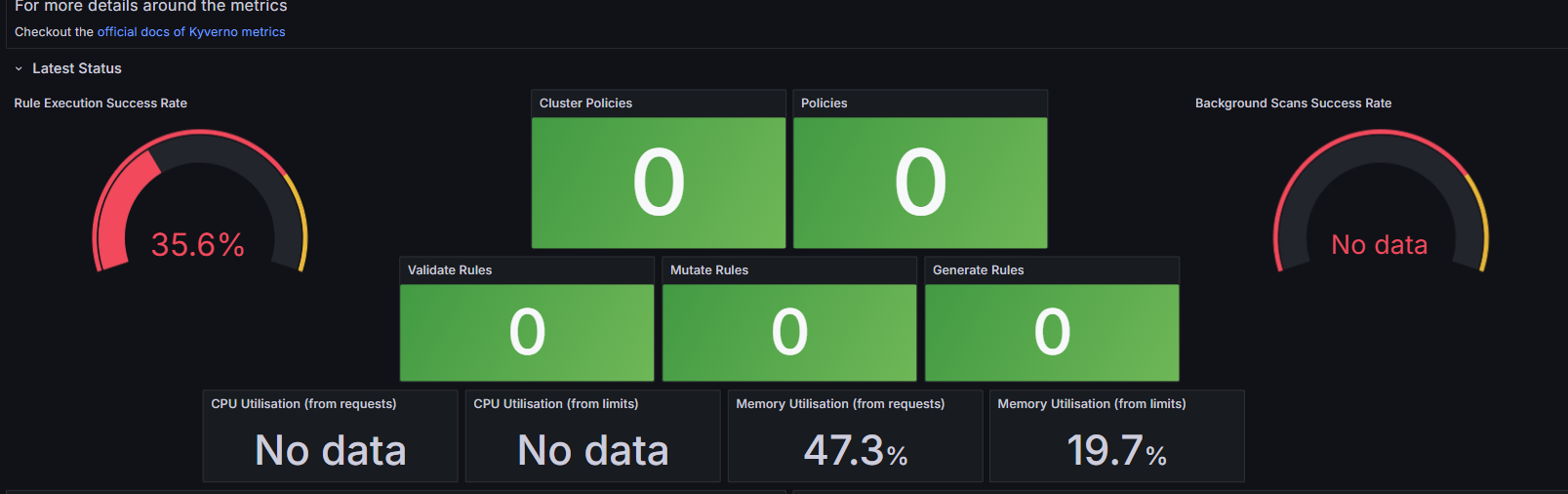Collapse the Latest Status row chevron
Viewport: 1568px width, 494px height.
point(19,69)
